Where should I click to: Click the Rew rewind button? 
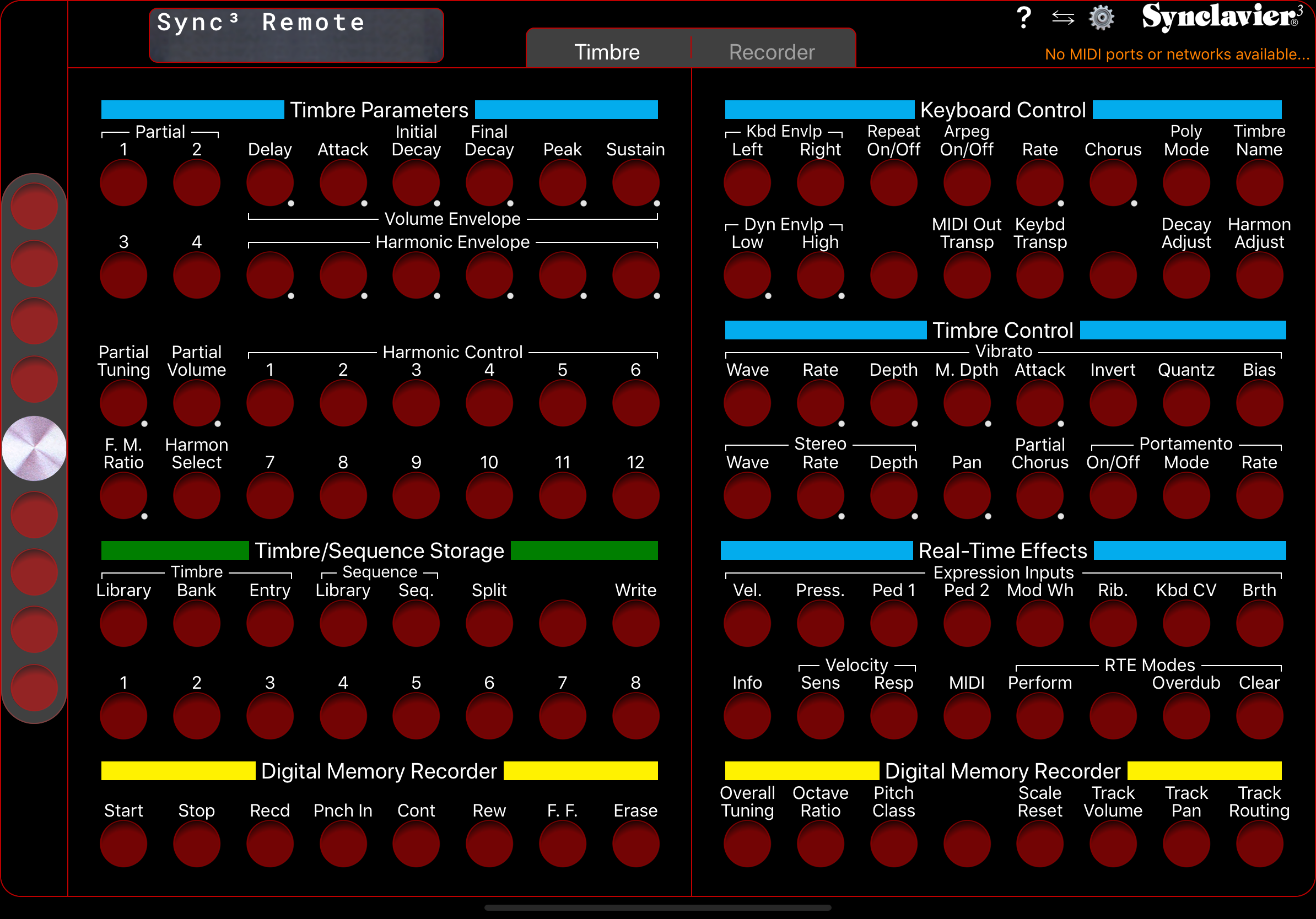point(489,844)
